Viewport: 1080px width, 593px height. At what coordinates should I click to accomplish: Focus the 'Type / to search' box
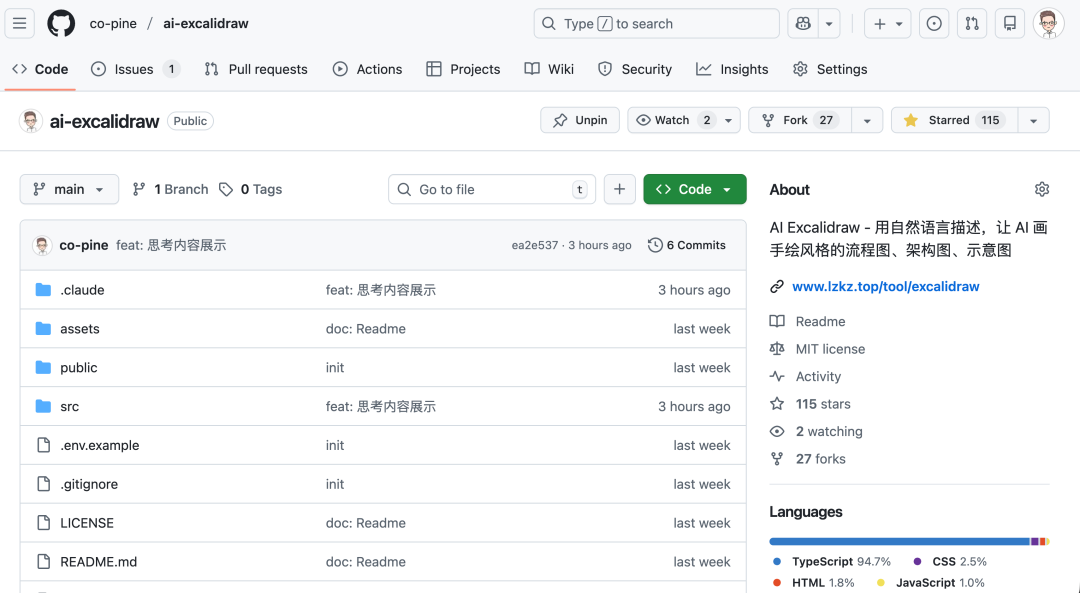[656, 23]
